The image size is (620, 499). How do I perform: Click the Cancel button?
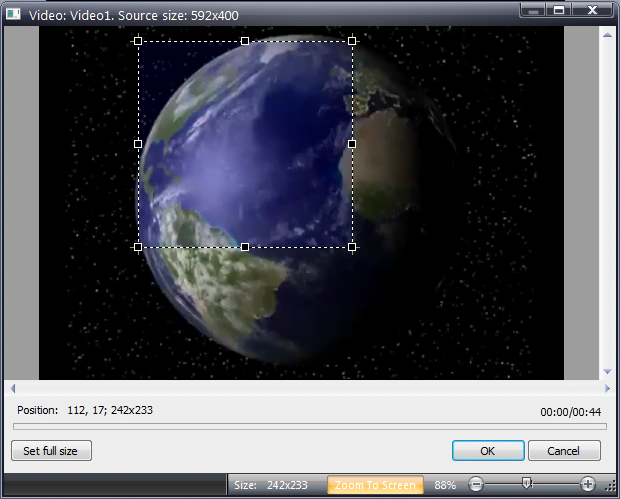click(564, 451)
